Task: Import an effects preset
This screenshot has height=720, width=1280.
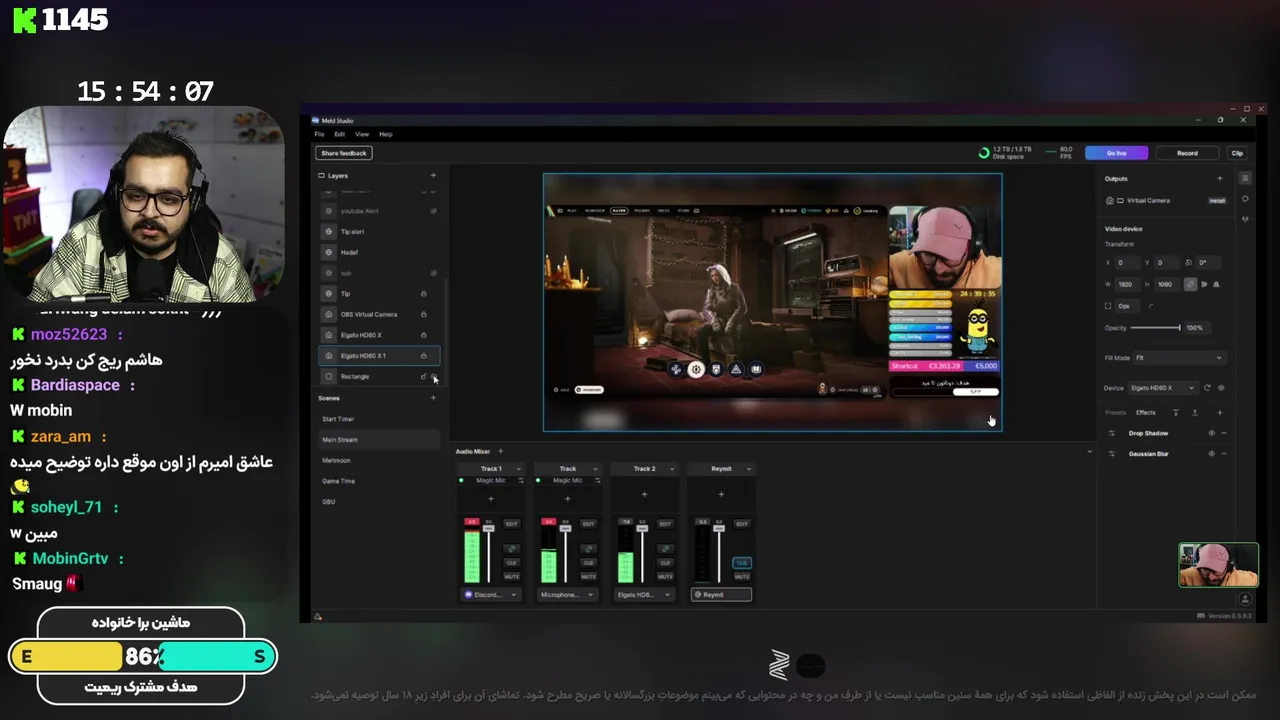Action: coord(1176,412)
